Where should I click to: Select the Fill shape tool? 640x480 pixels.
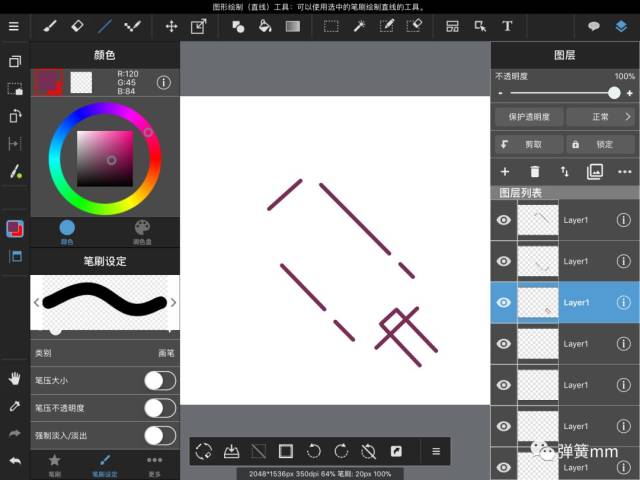[238, 27]
